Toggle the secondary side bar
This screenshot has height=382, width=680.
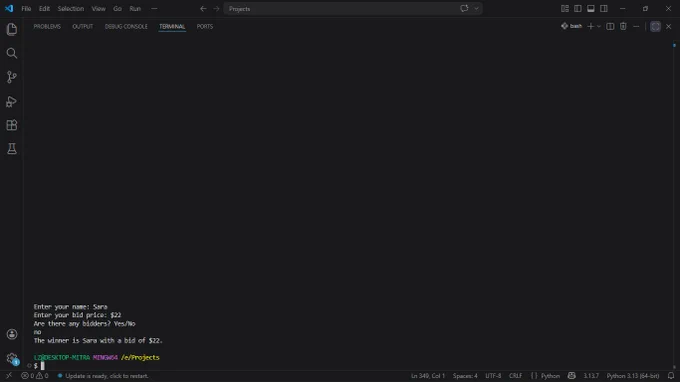[604, 9]
